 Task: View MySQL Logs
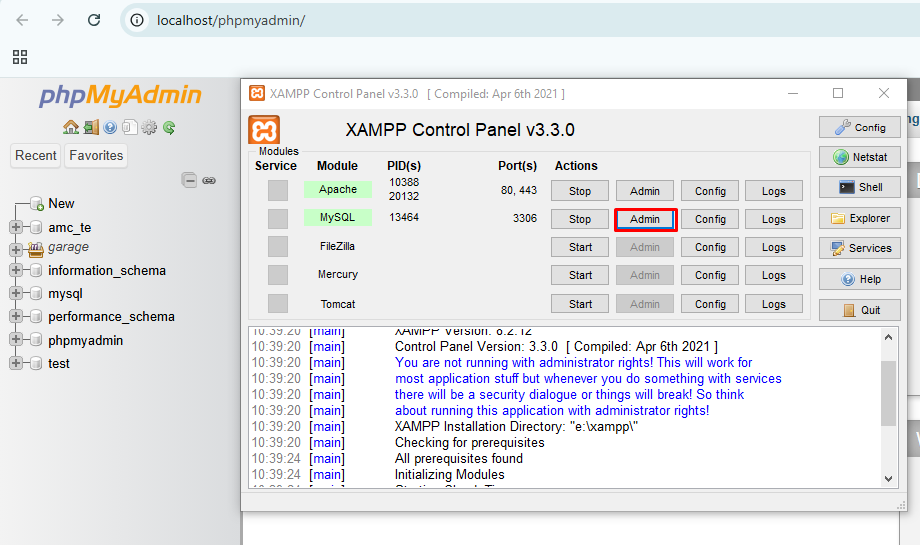(774, 219)
